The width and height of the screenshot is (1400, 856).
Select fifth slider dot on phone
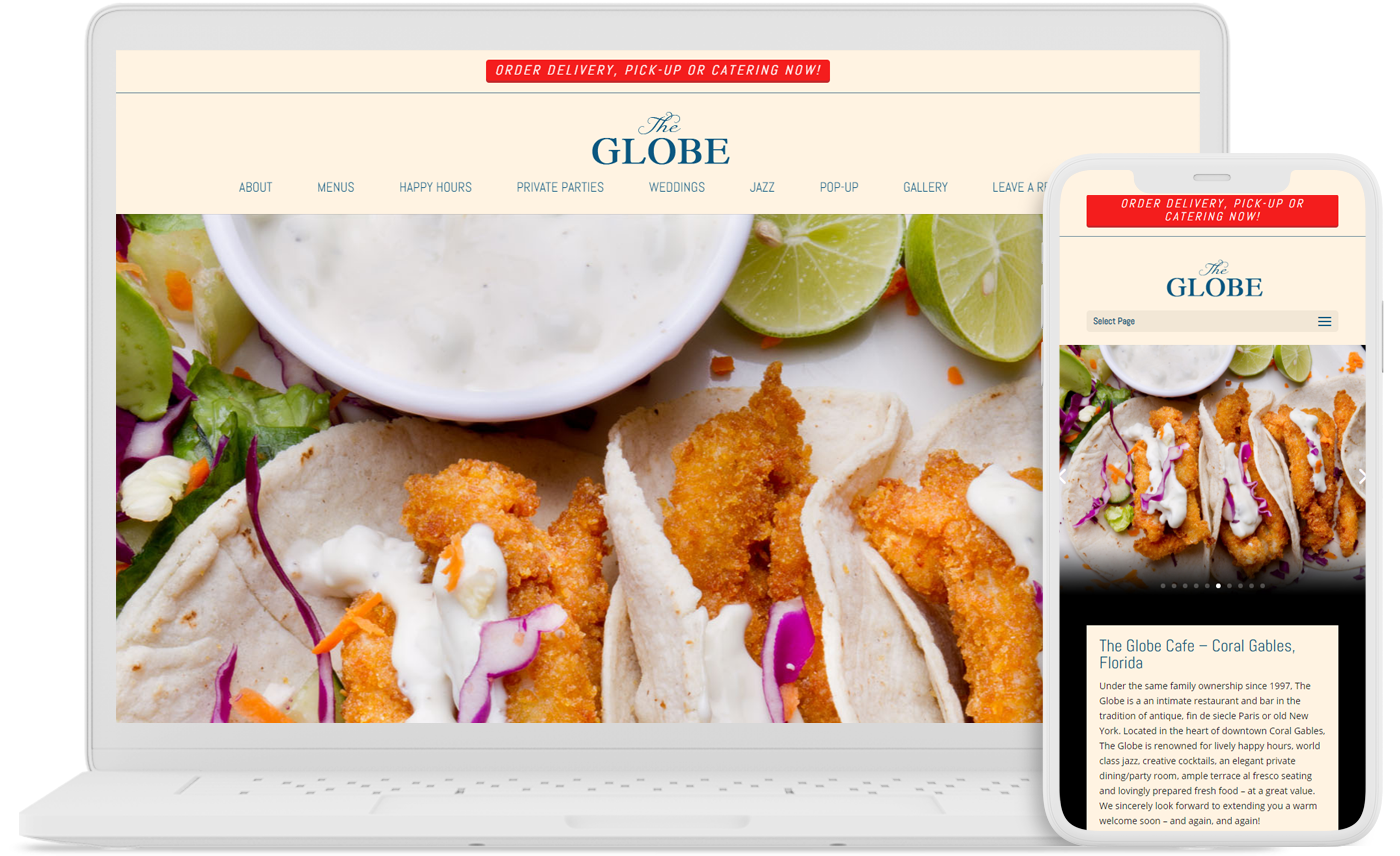tap(1207, 586)
